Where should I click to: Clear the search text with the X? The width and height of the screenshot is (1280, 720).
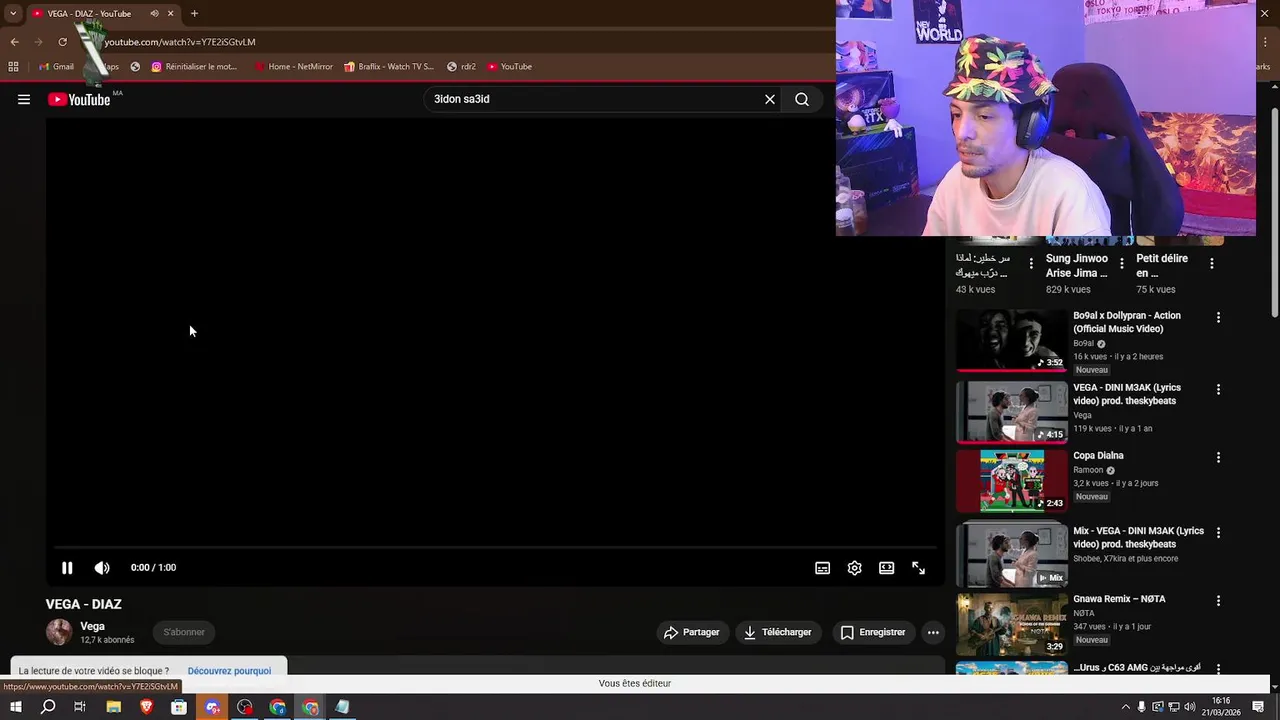pos(770,99)
